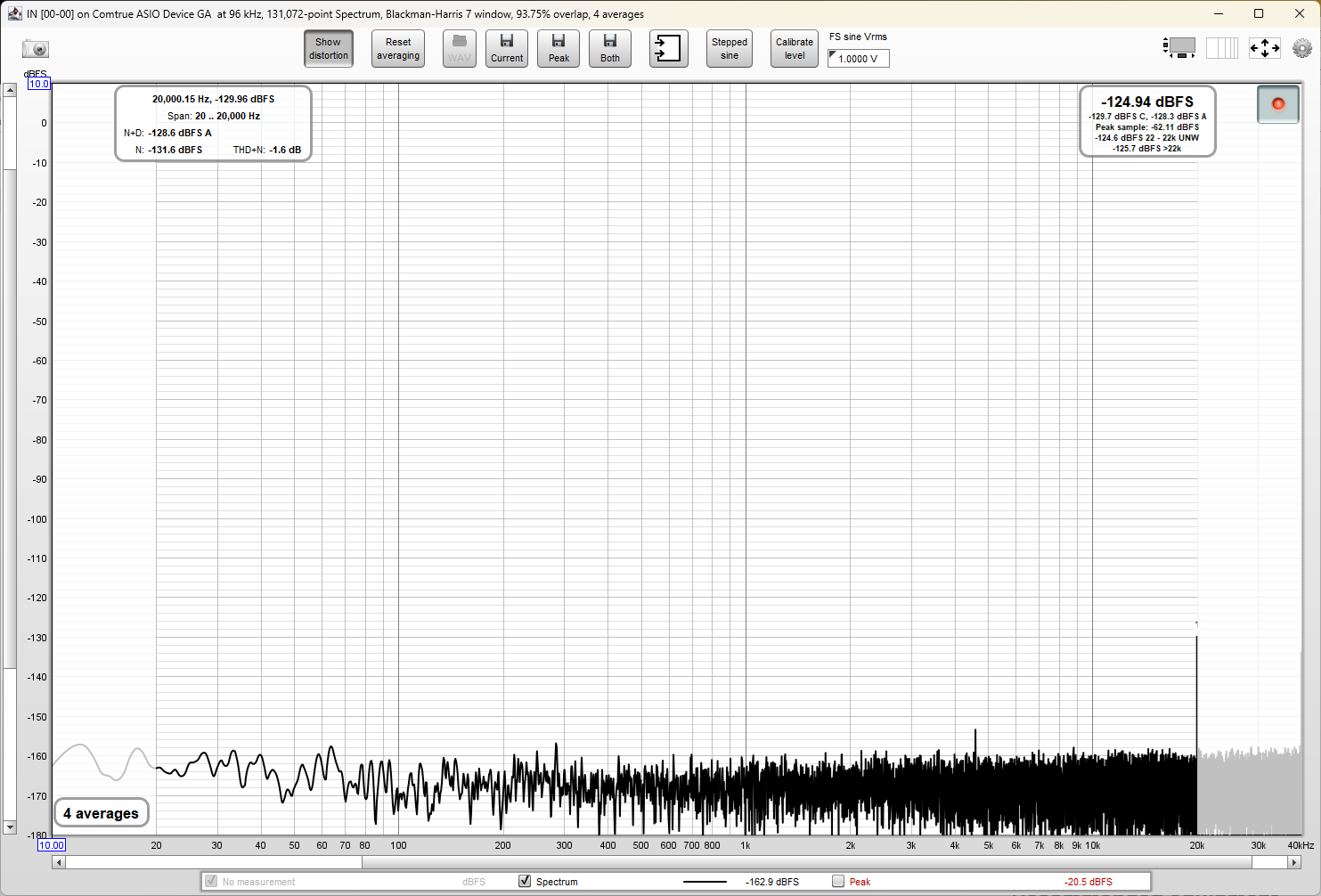Open RTA settings gear
1321x896 pixels.
pos(1302,48)
